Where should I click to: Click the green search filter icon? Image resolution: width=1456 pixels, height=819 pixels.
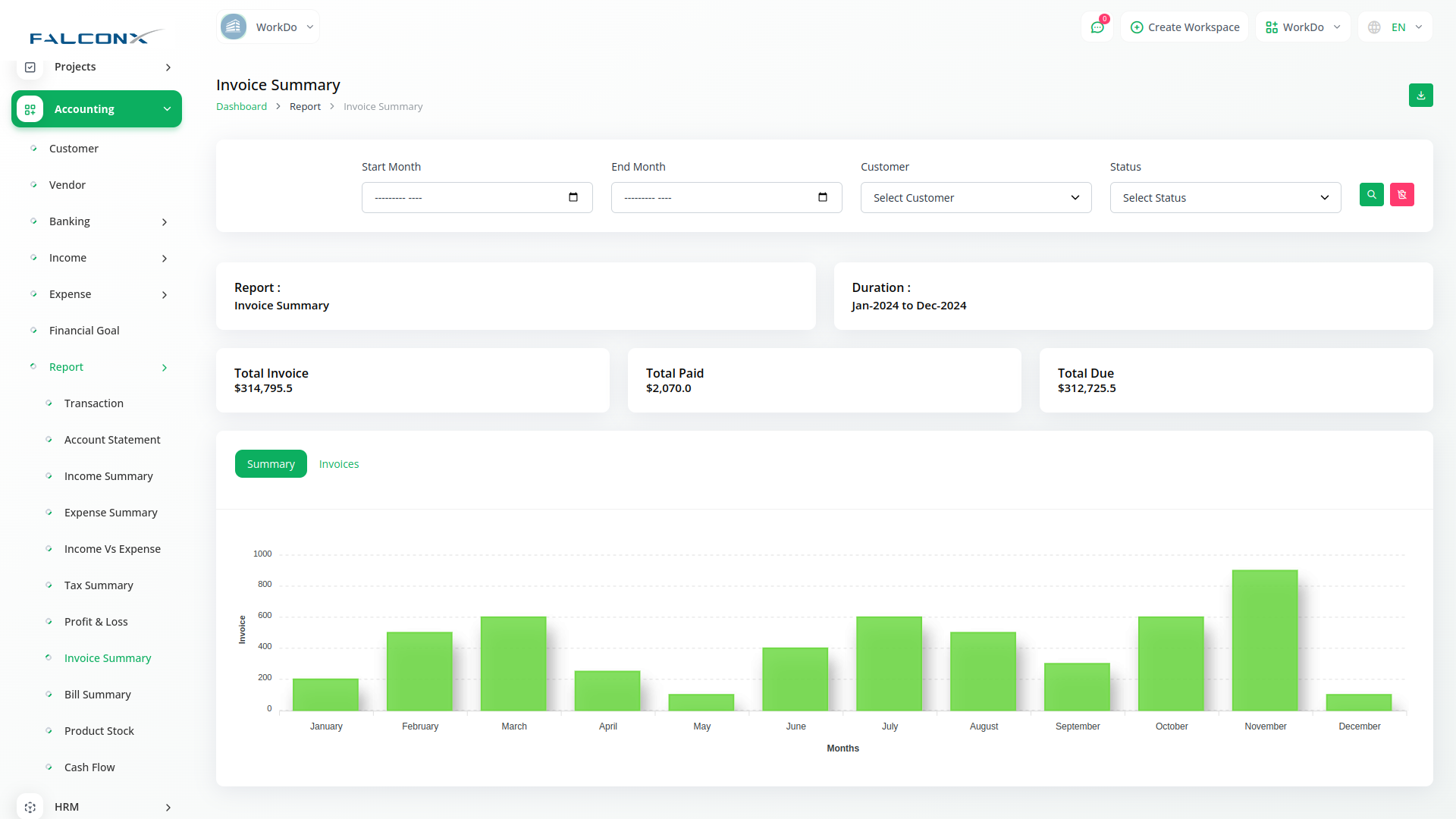1371,195
